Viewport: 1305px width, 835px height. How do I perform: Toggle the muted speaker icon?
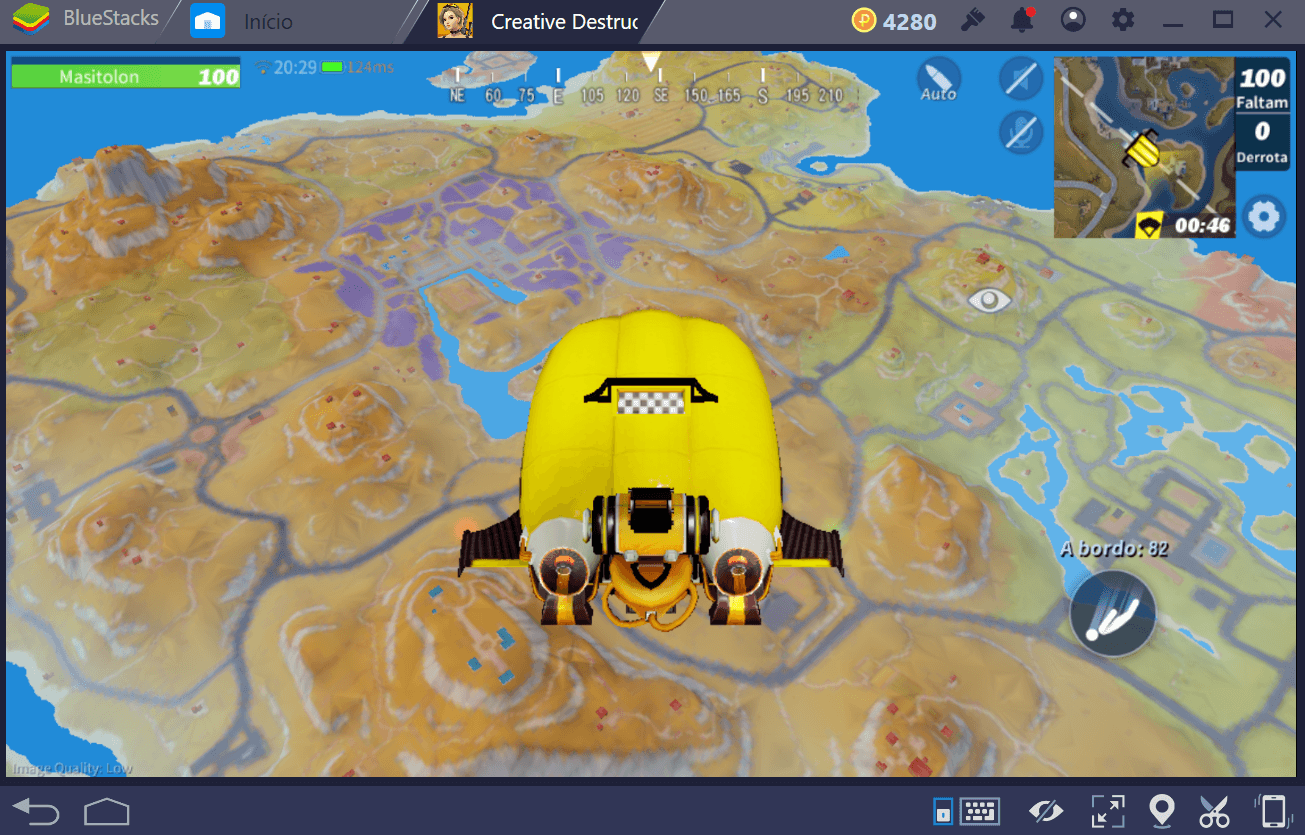[x=1021, y=79]
